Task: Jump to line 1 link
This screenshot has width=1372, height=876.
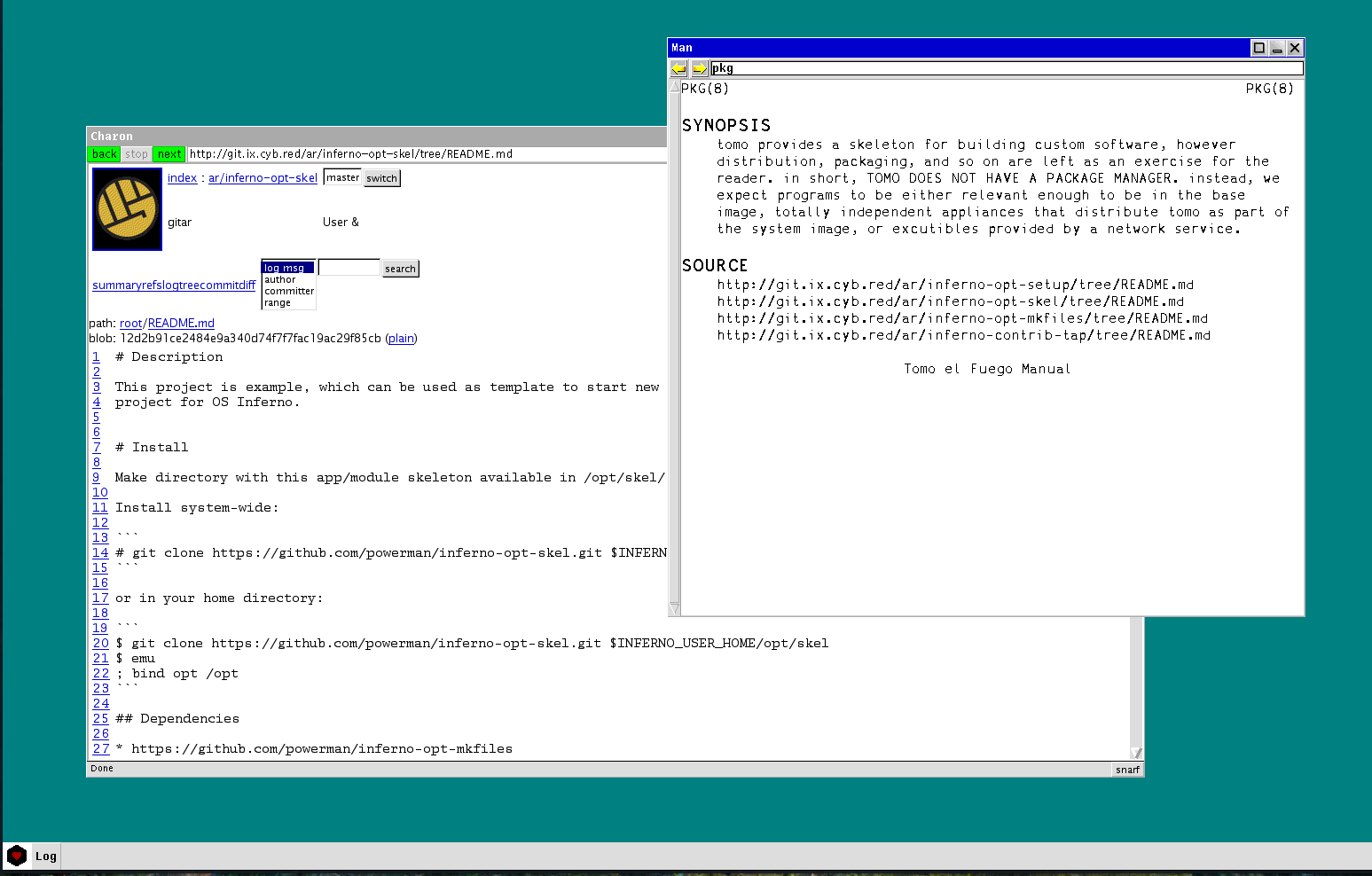Action: (x=97, y=357)
